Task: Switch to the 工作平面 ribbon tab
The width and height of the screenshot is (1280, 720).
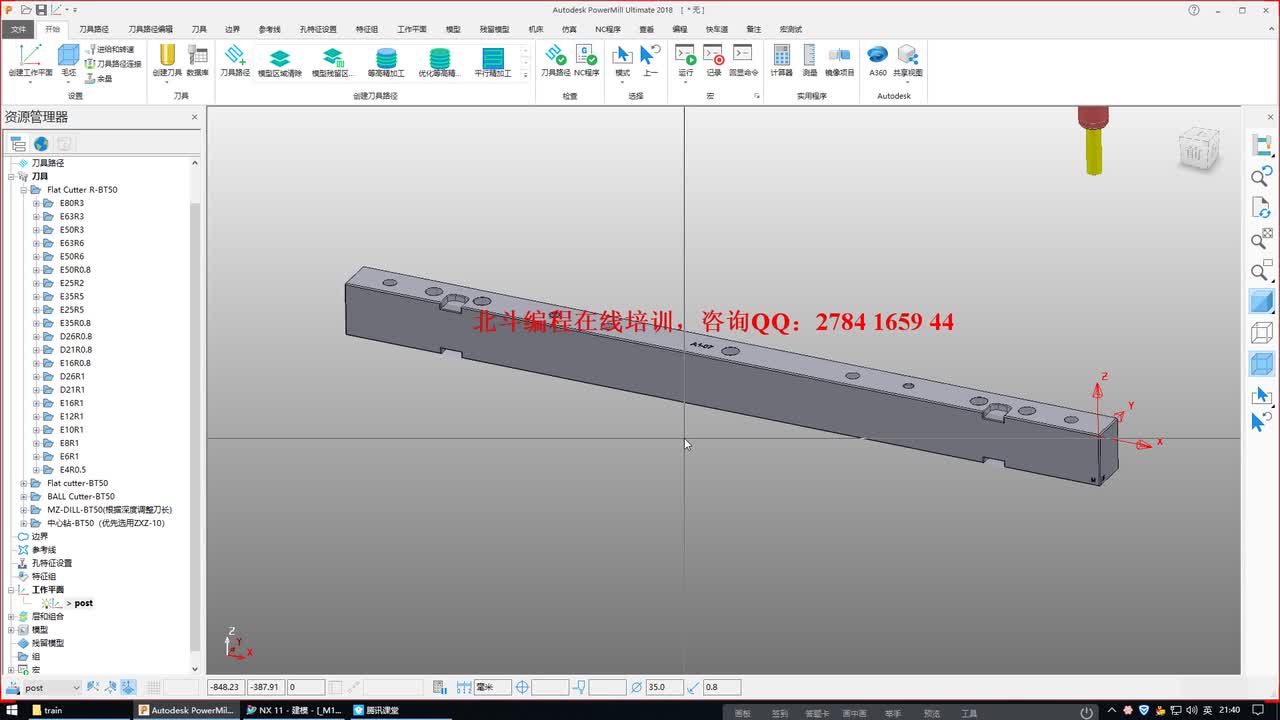Action: tap(412, 29)
